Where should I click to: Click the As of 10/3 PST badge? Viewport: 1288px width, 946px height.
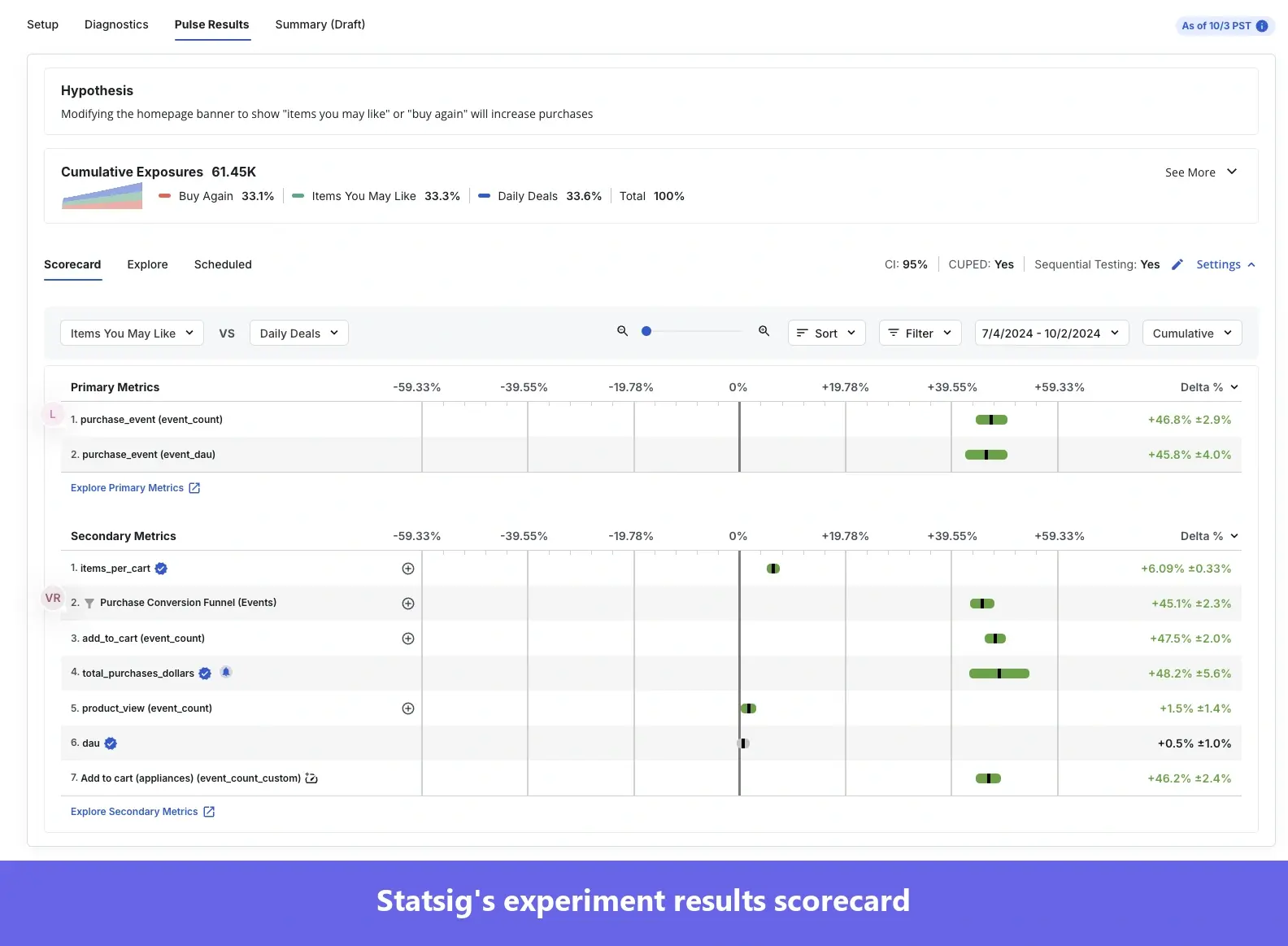point(1225,26)
